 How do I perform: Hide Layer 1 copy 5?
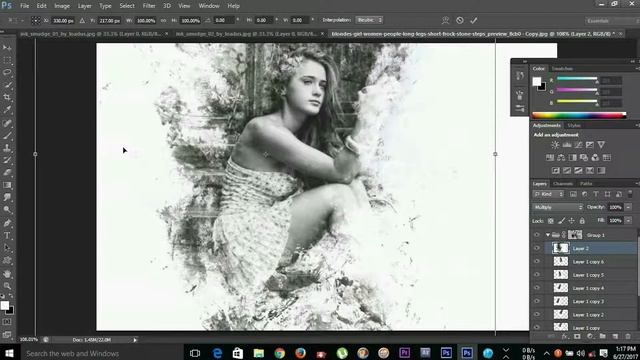pyautogui.click(x=537, y=275)
